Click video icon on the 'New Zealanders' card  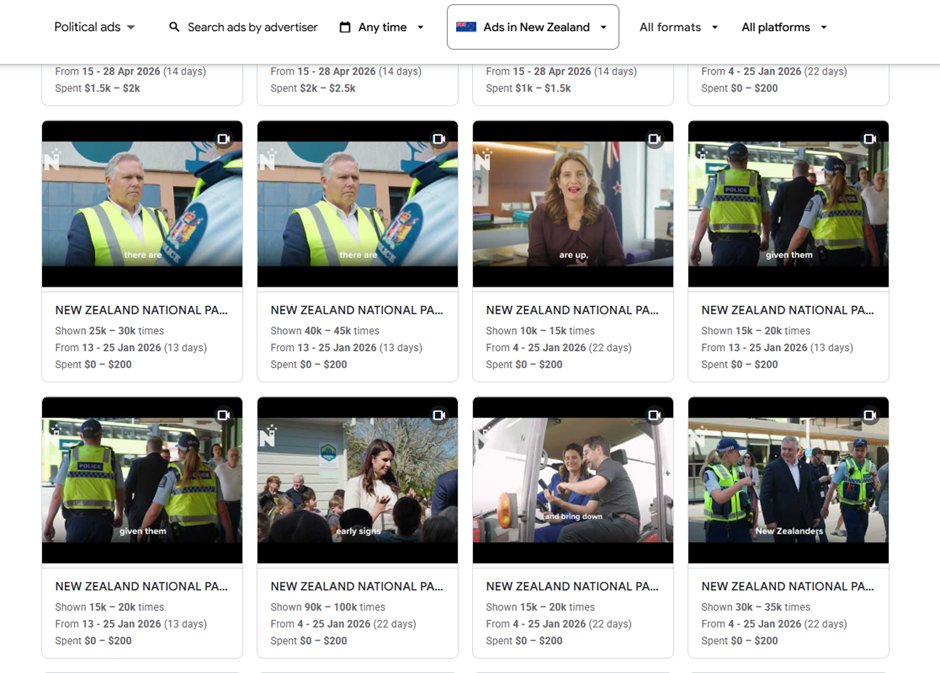pyautogui.click(x=869, y=415)
